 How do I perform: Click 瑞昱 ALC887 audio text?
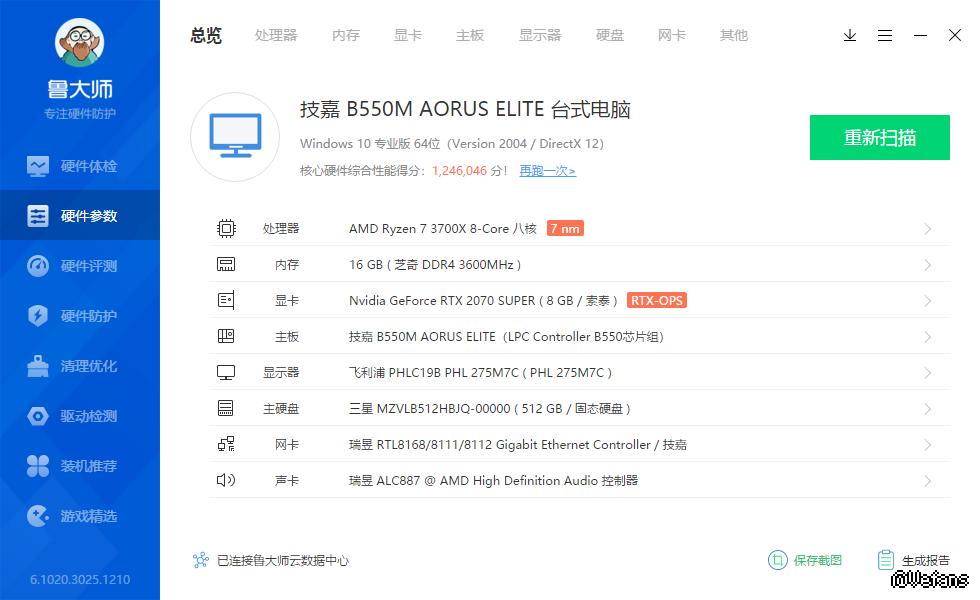pyautogui.click(x=493, y=481)
